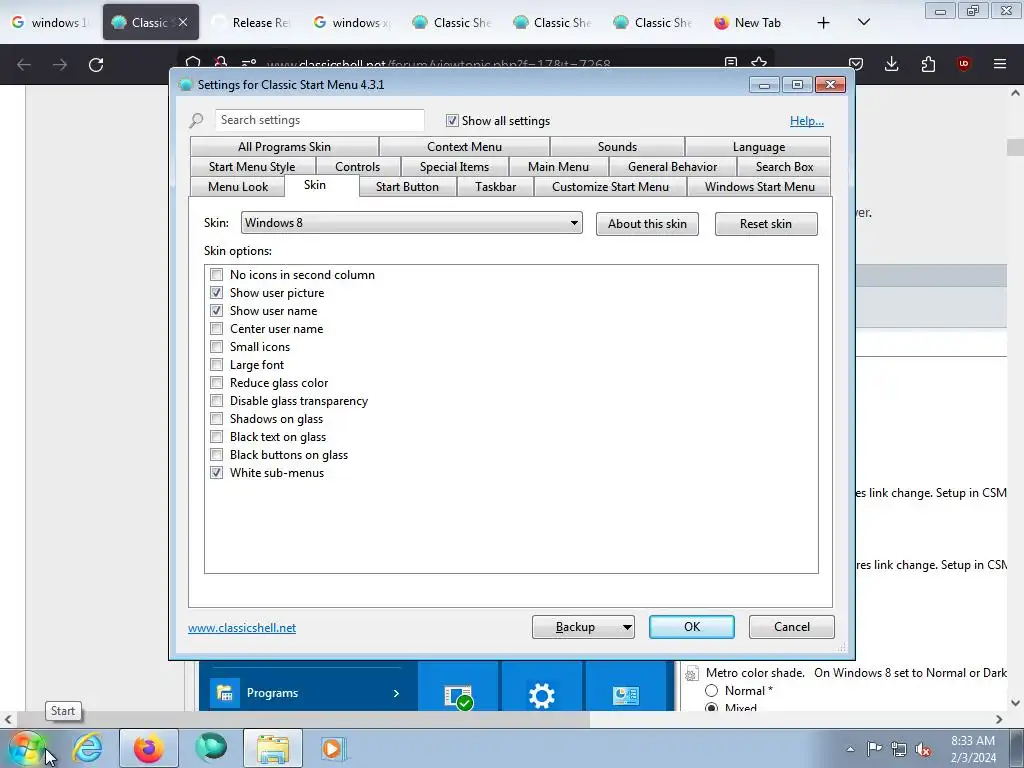
Task: Open General Behavior tab
Action: point(673,167)
